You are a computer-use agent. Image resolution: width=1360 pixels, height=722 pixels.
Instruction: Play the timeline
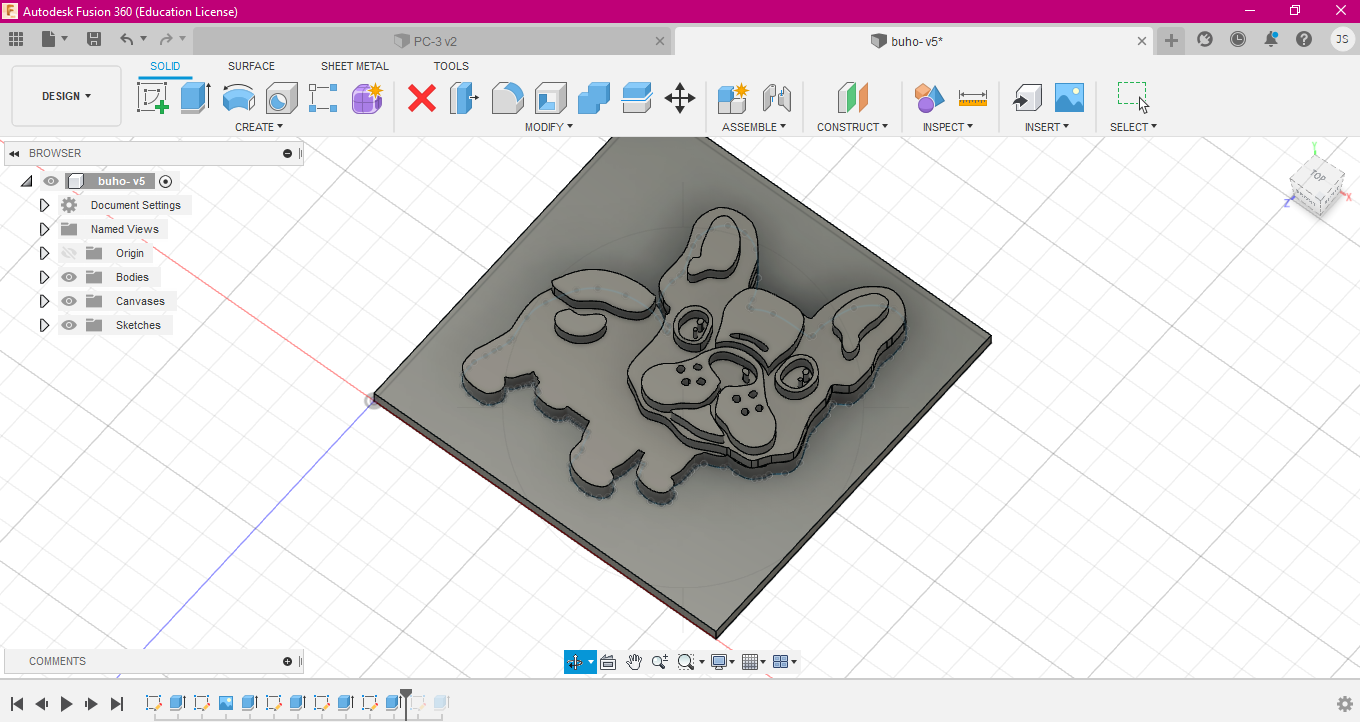[66, 704]
